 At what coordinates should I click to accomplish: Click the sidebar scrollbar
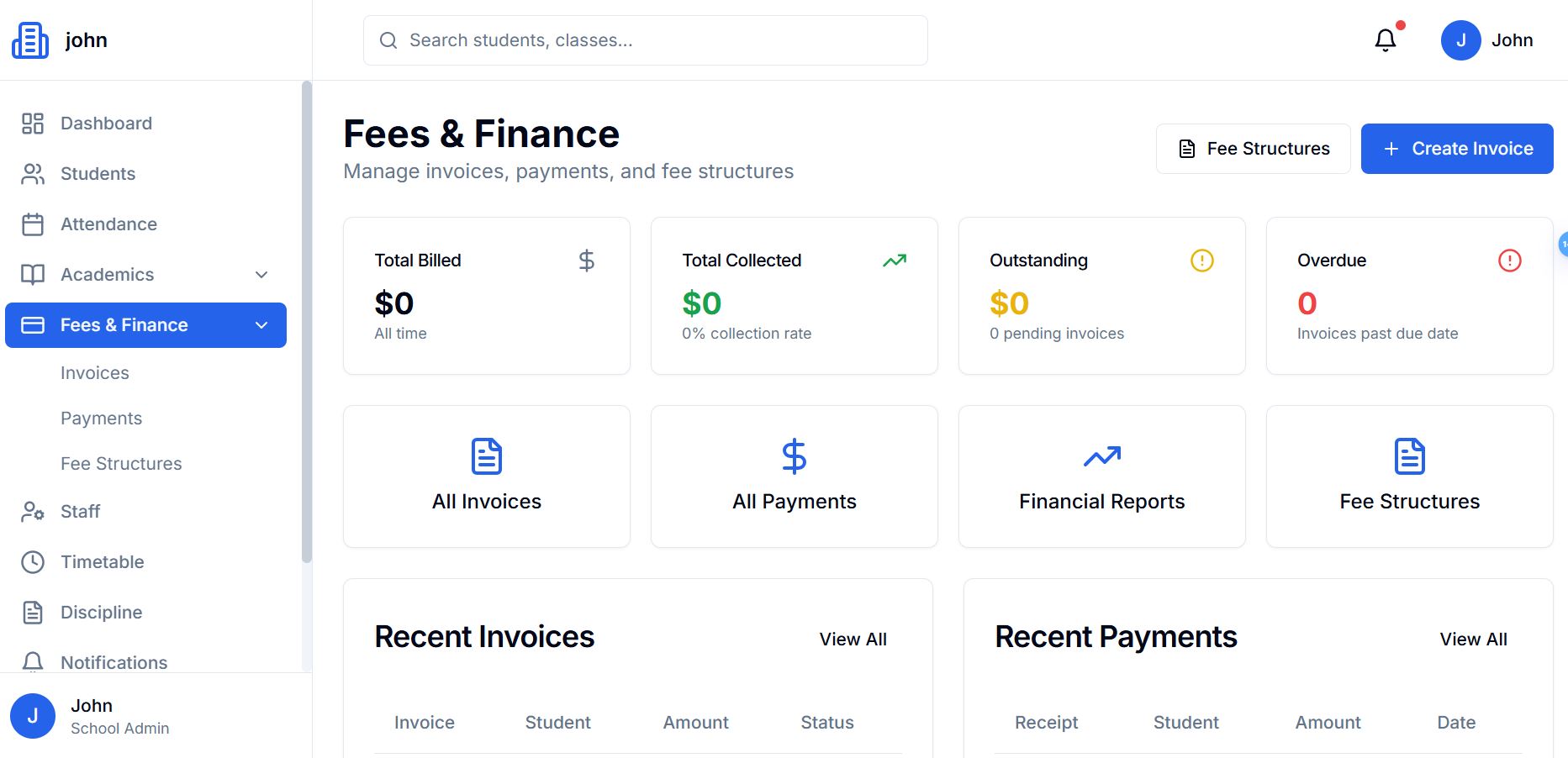point(307,319)
